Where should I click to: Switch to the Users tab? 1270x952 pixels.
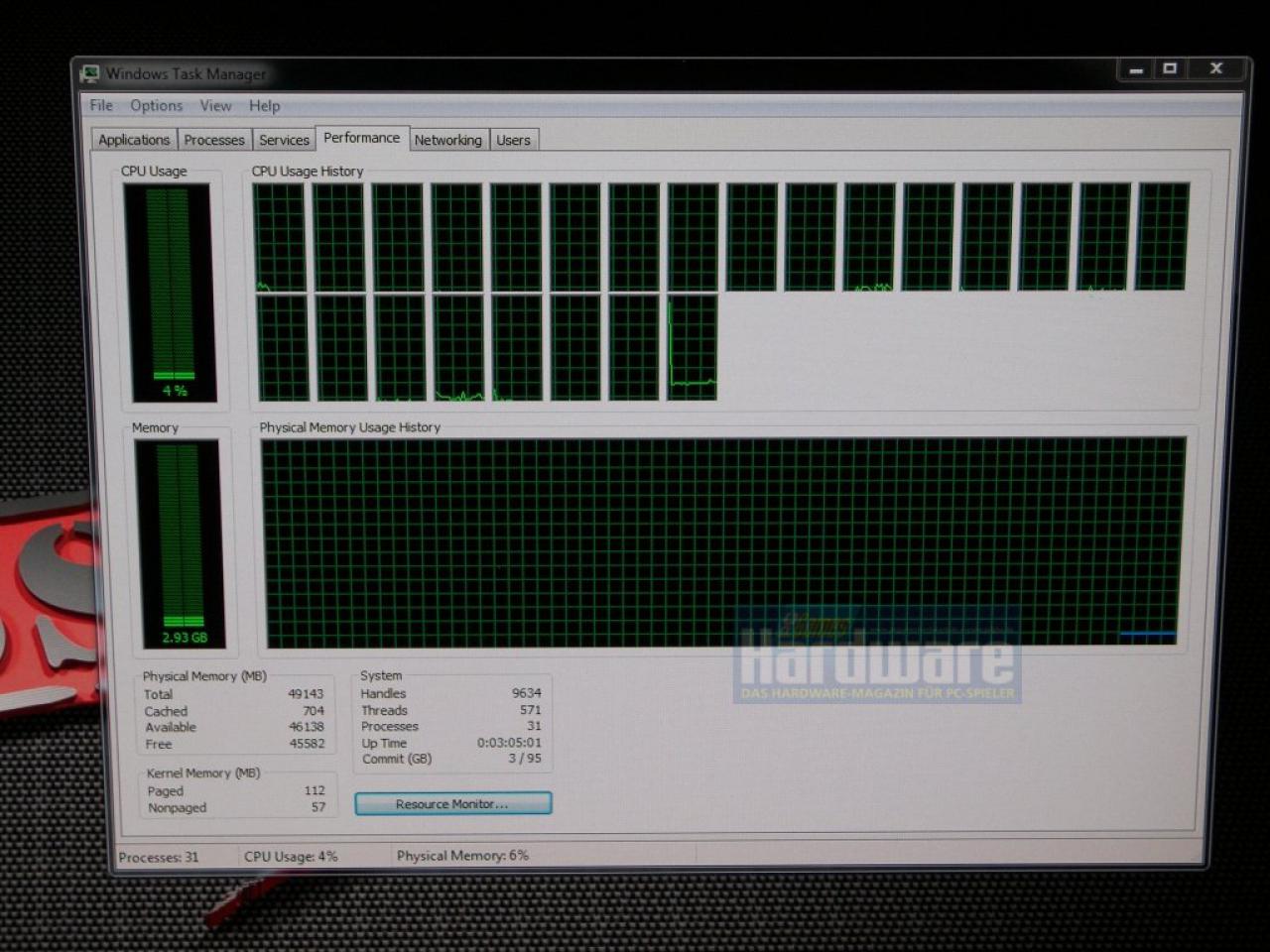pyautogui.click(x=513, y=140)
